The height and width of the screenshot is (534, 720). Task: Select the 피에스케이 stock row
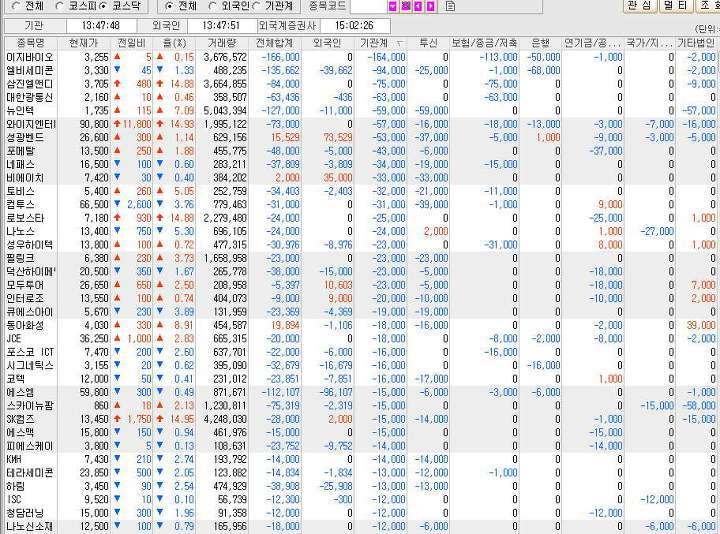pos(360,446)
